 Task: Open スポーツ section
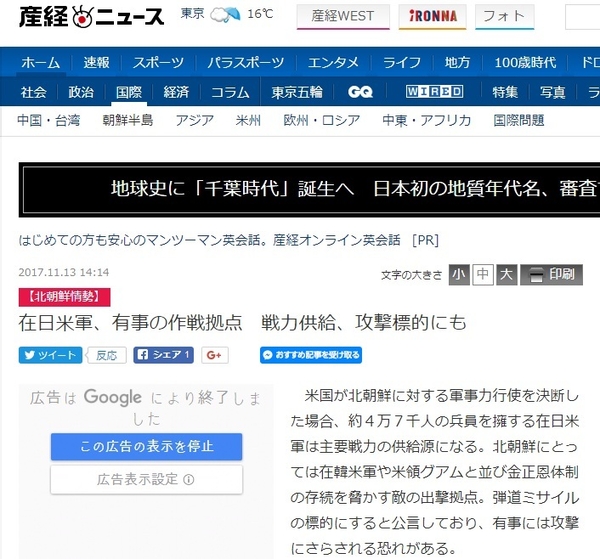pos(158,62)
